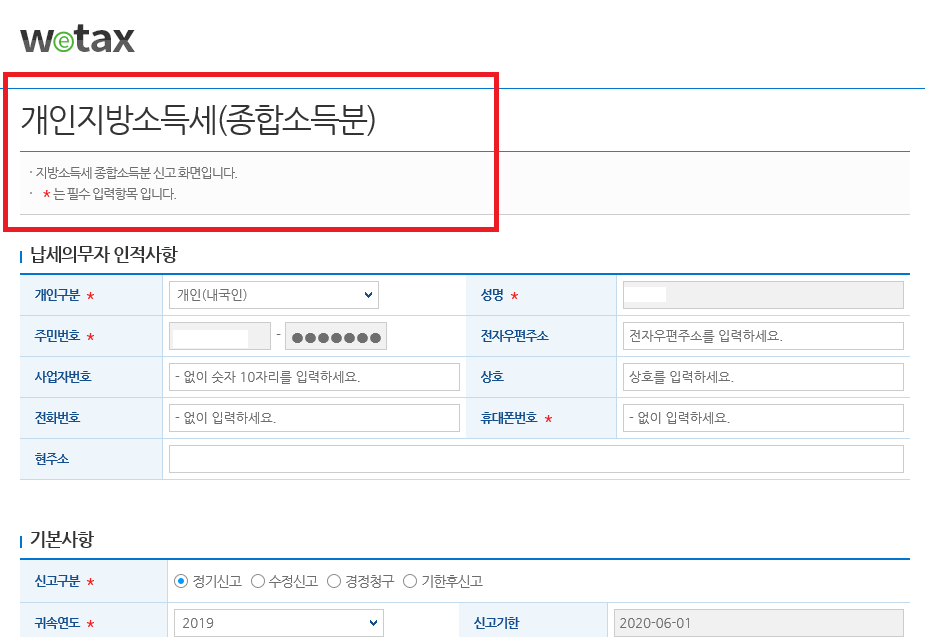Click the 현주소 field label
This screenshot has height=637, width=925.
click(51, 459)
